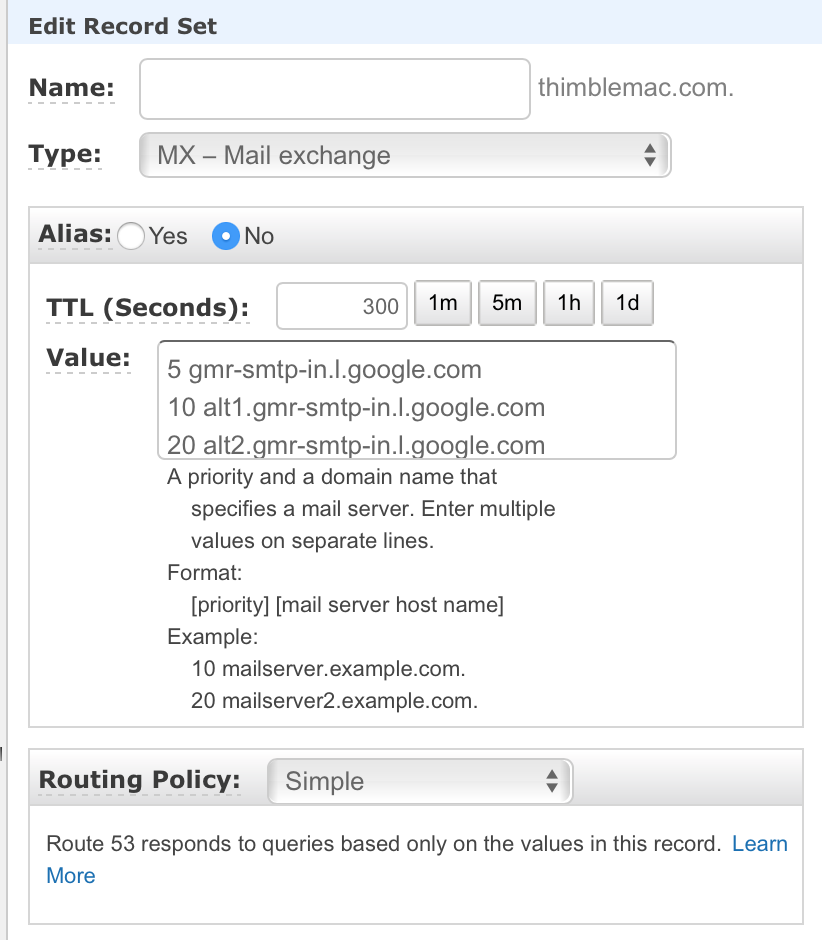Viewport: 822px width, 940px height.
Task: Click the Routing Policy label
Action: click(x=139, y=780)
